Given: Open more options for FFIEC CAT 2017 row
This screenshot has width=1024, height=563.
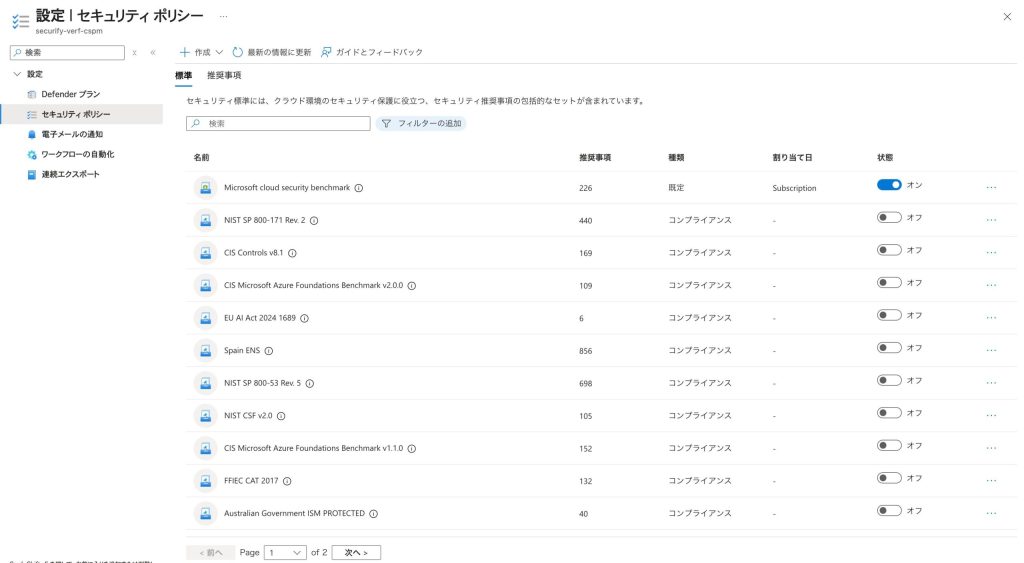Looking at the screenshot, I should click(991, 481).
